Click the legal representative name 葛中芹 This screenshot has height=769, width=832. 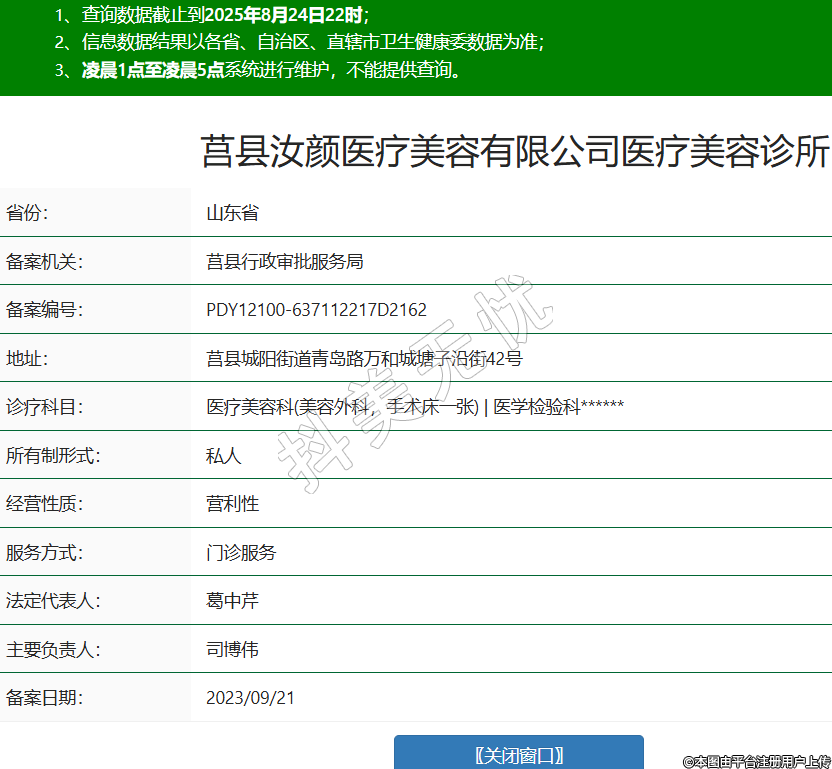coord(232,601)
